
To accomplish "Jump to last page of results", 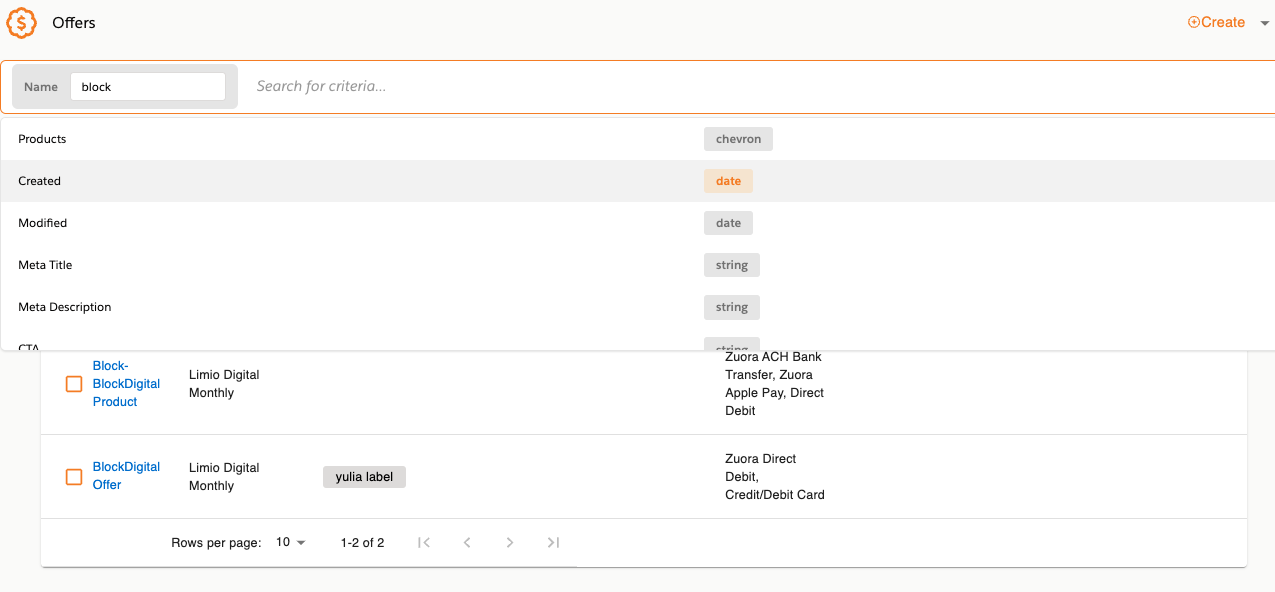I will tap(553, 543).
